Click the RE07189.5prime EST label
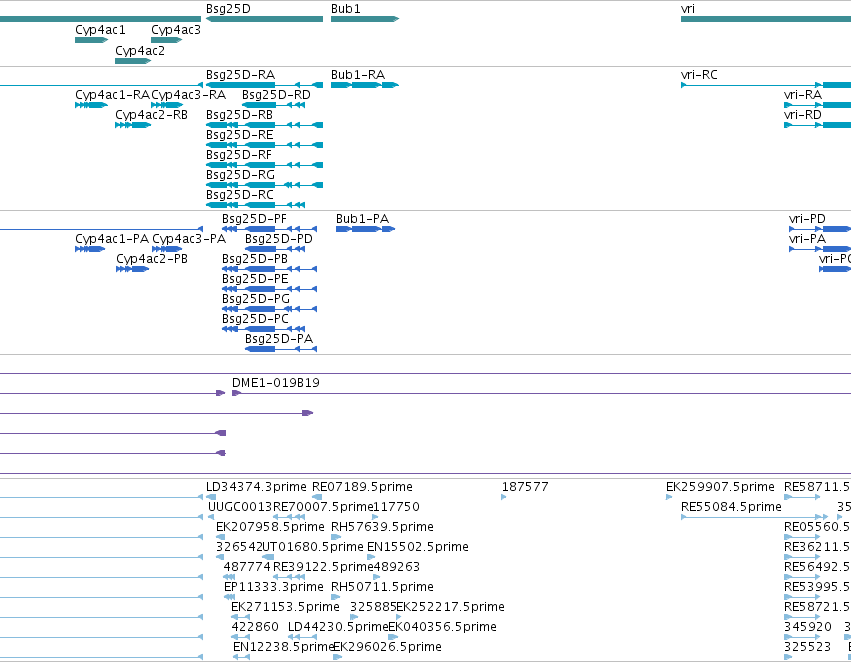 [x=362, y=487]
